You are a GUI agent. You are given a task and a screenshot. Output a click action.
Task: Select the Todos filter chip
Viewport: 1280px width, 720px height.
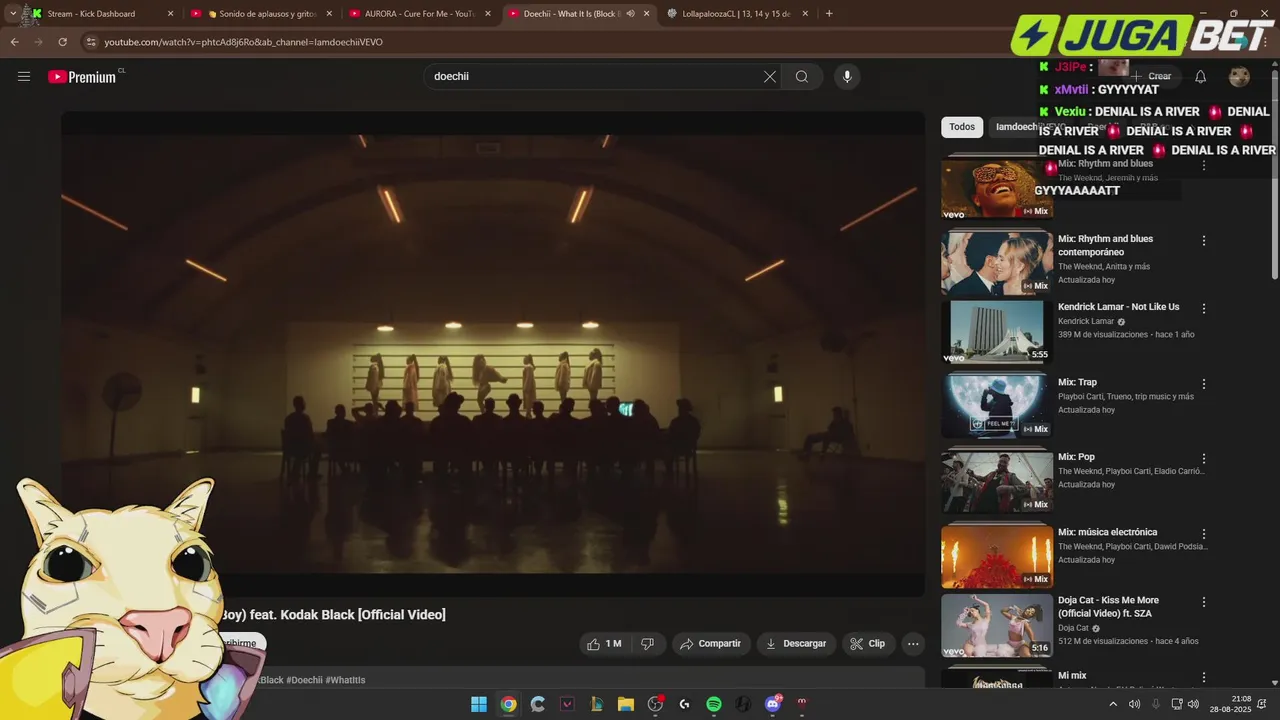pos(962,127)
